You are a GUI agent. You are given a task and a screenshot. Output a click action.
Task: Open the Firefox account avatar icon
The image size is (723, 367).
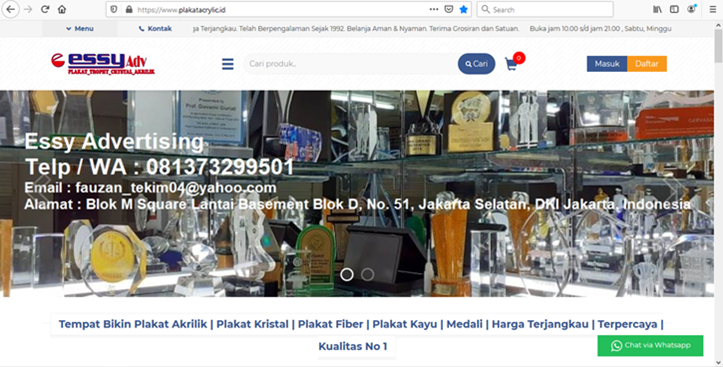[691, 9]
